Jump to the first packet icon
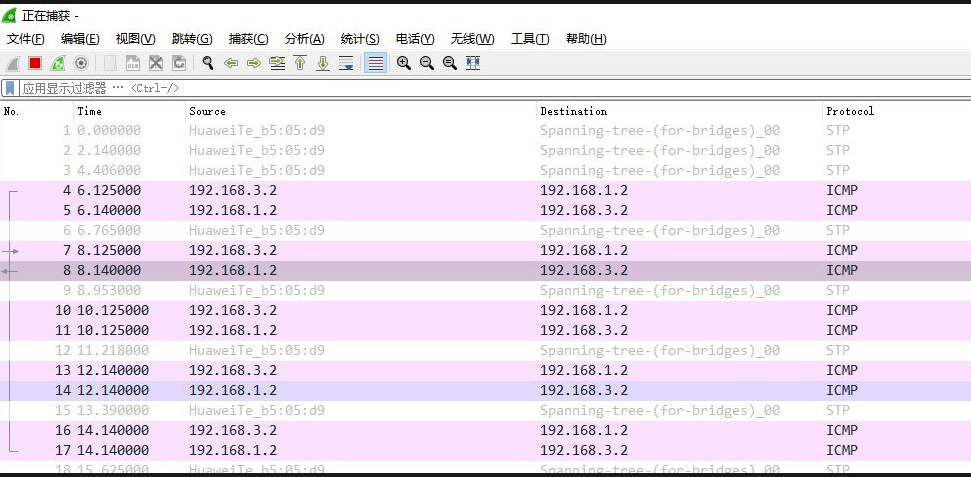Screen dimensions: 971x477 coord(300,63)
